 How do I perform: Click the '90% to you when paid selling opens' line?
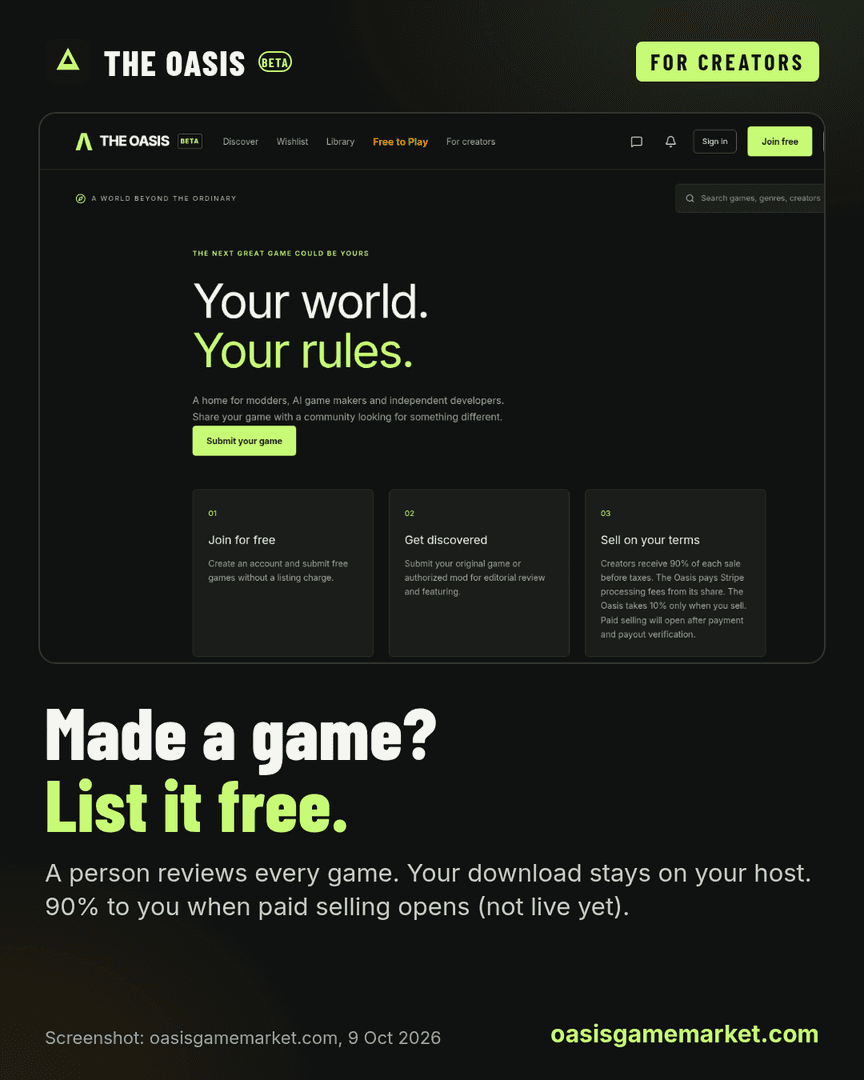(x=338, y=907)
